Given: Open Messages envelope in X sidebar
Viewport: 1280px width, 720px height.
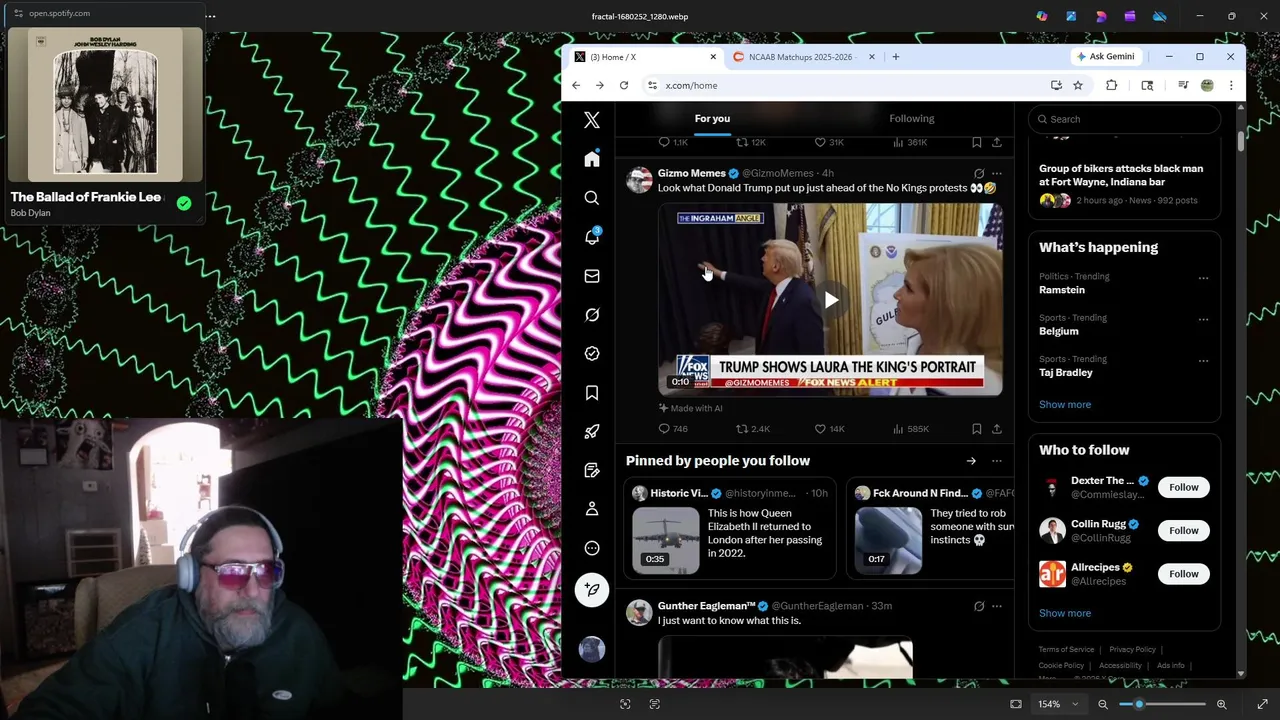Looking at the screenshot, I should (592, 276).
